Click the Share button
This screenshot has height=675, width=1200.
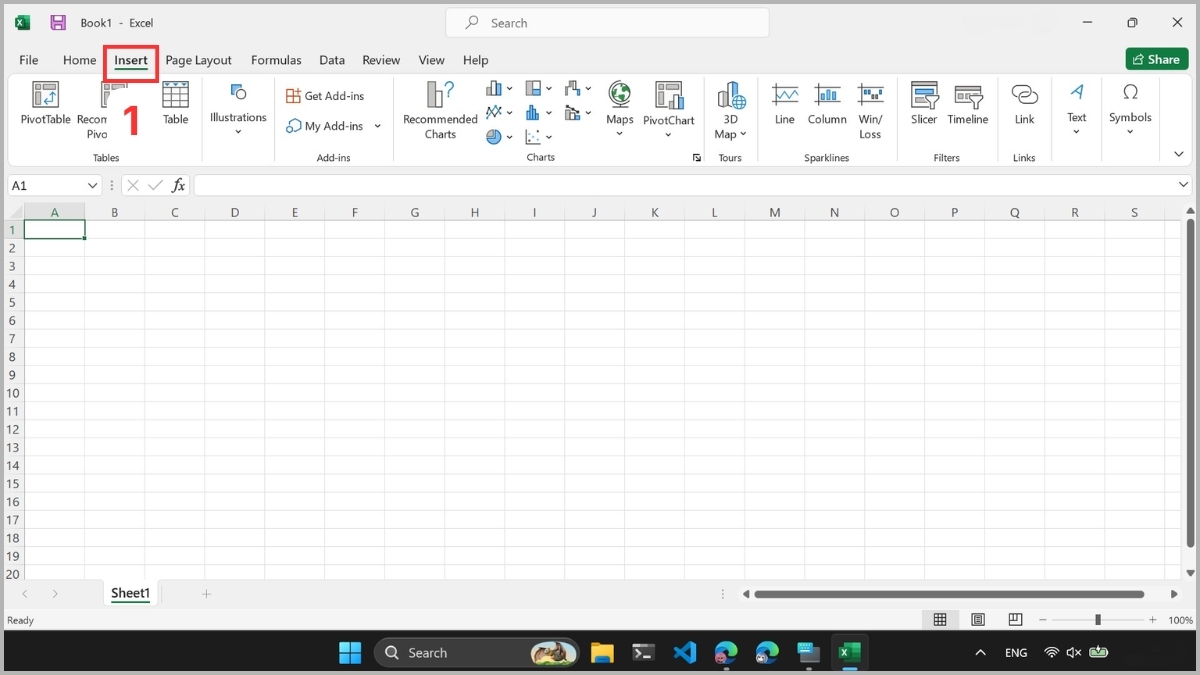tap(1157, 59)
